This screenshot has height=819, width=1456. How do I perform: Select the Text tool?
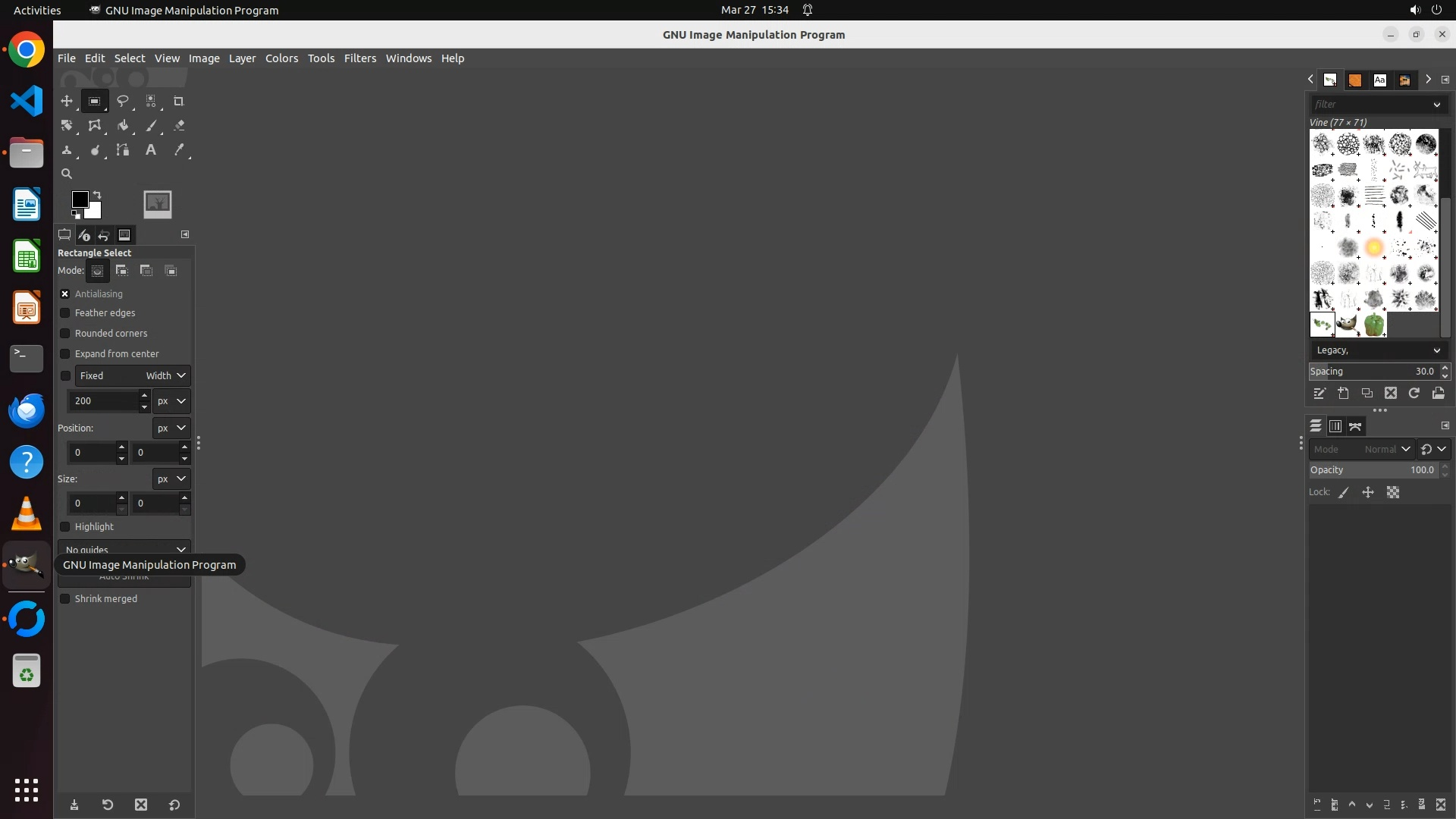(x=151, y=150)
